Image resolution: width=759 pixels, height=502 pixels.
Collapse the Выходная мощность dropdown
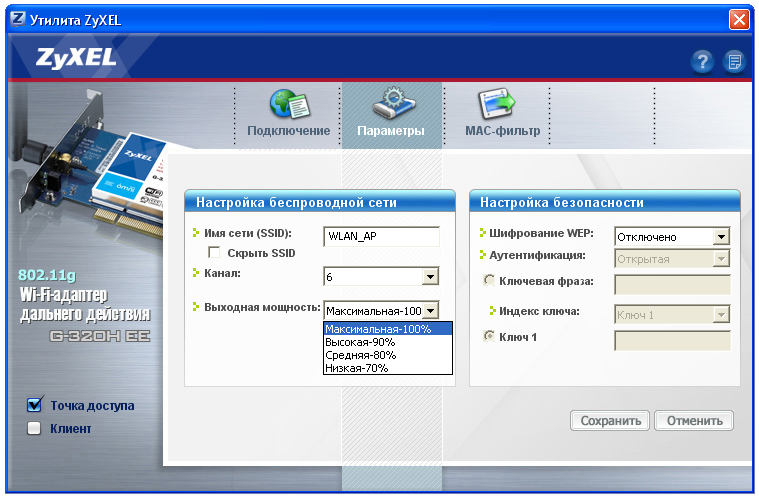click(430, 310)
